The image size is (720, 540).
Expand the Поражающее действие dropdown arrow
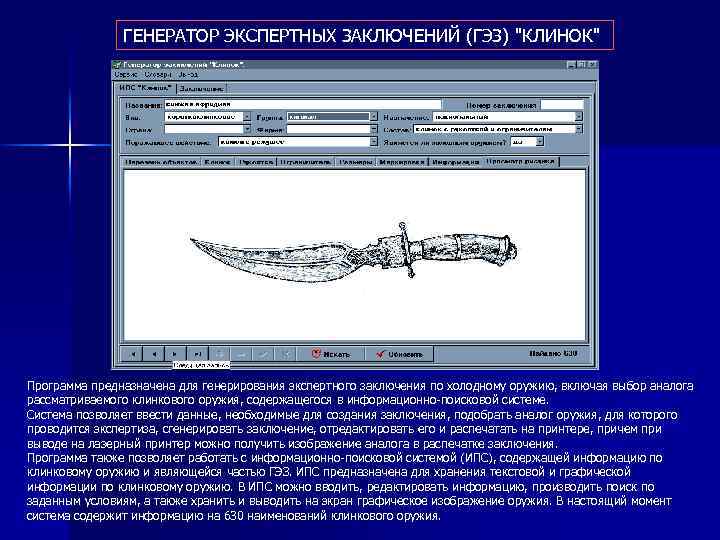373,142
